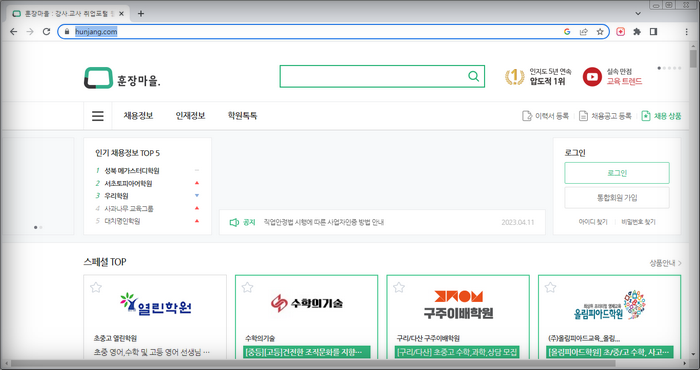This screenshot has width=700, height=370.
Task: Open the 올림피아드학원 logo card
Action: 610,305
